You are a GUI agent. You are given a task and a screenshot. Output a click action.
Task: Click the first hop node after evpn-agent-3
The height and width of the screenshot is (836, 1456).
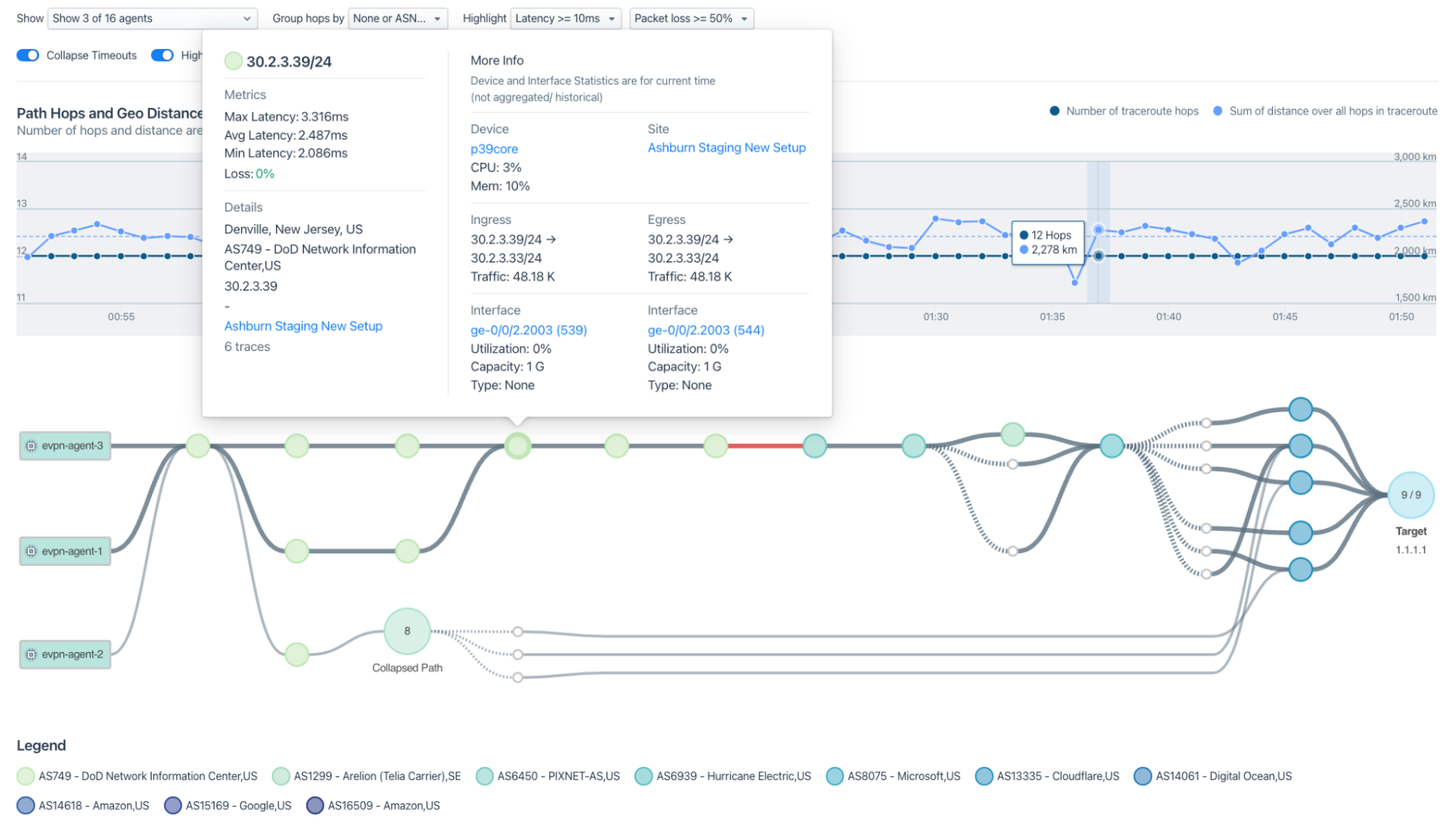pos(198,446)
